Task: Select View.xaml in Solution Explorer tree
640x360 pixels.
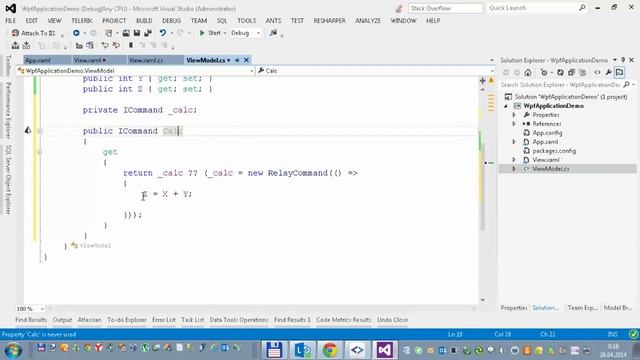Action: coord(546,160)
